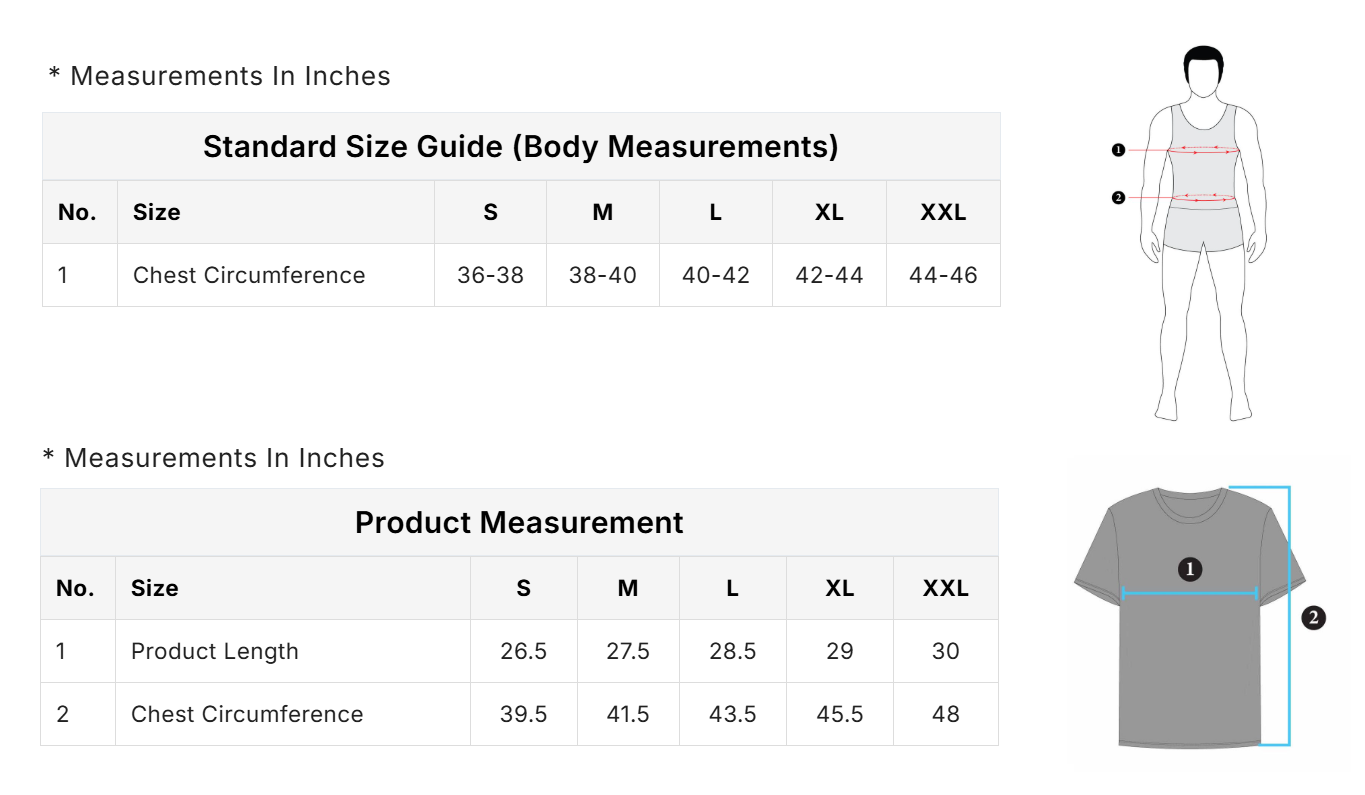Click the Chest Circumference label in the body measurements table
Viewport: 1365px width, 795px height.
pyautogui.click(x=249, y=275)
